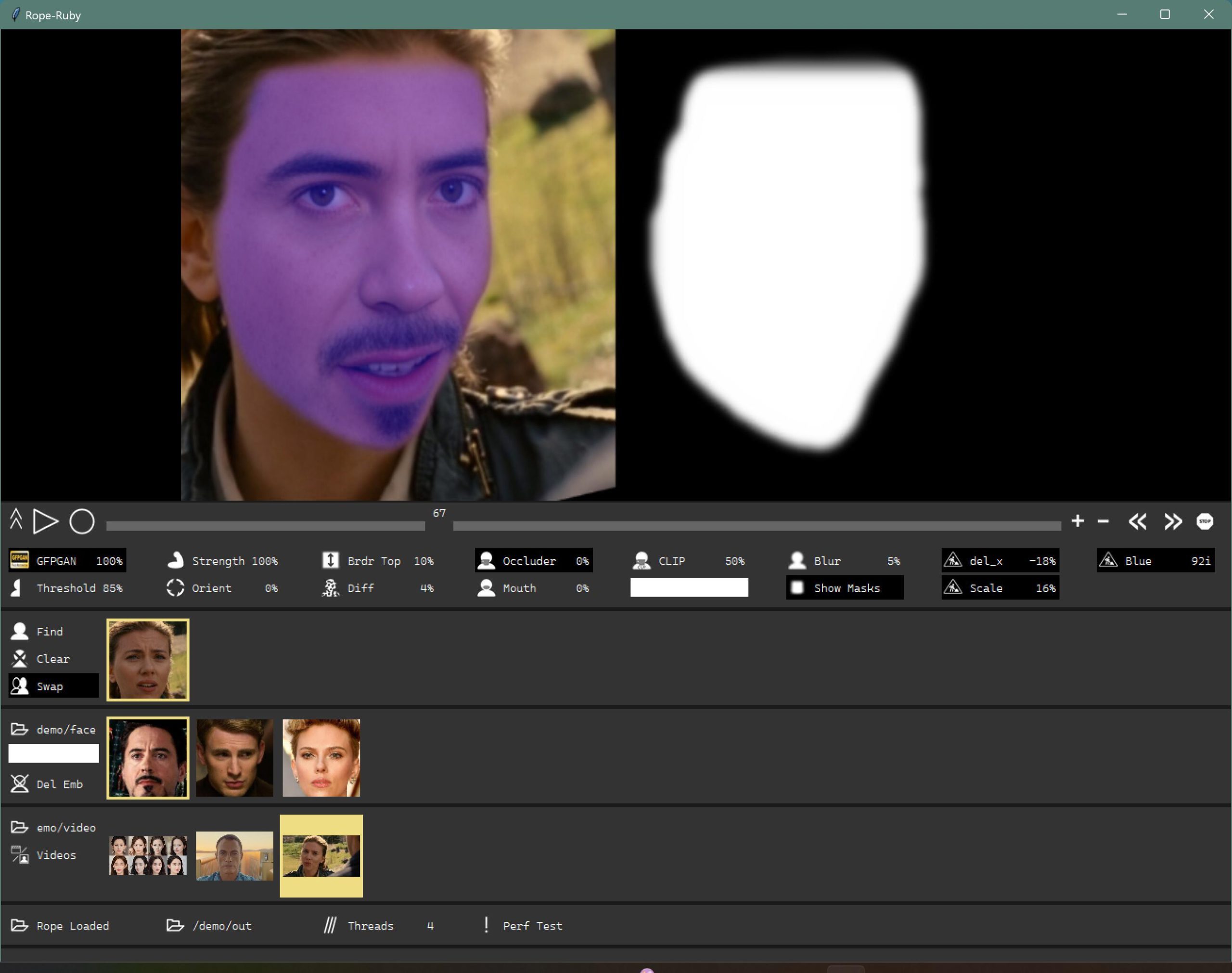Open the /demo/out output folder
The width and height of the screenshot is (1232, 973).
(208, 925)
